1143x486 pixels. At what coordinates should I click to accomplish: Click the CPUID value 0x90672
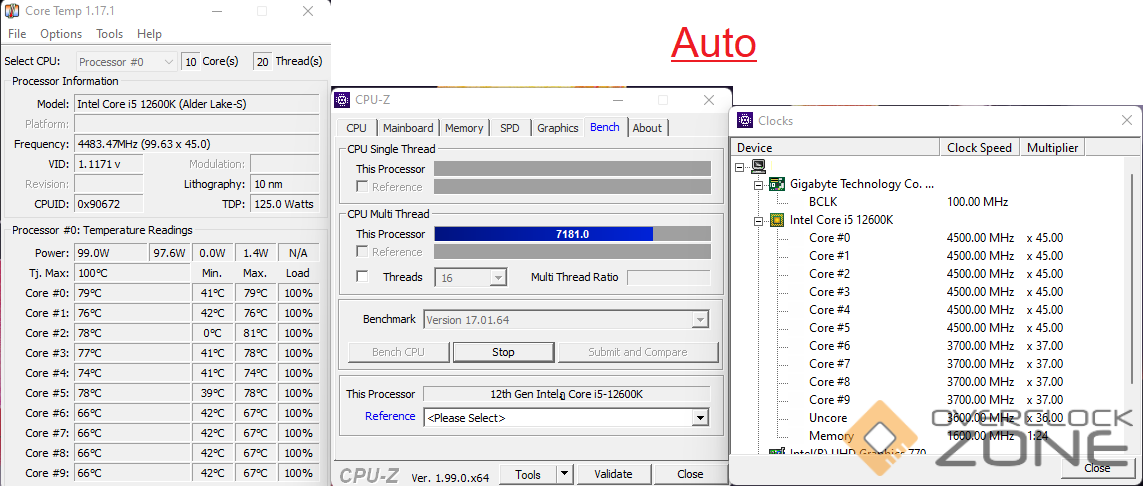tap(109, 204)
